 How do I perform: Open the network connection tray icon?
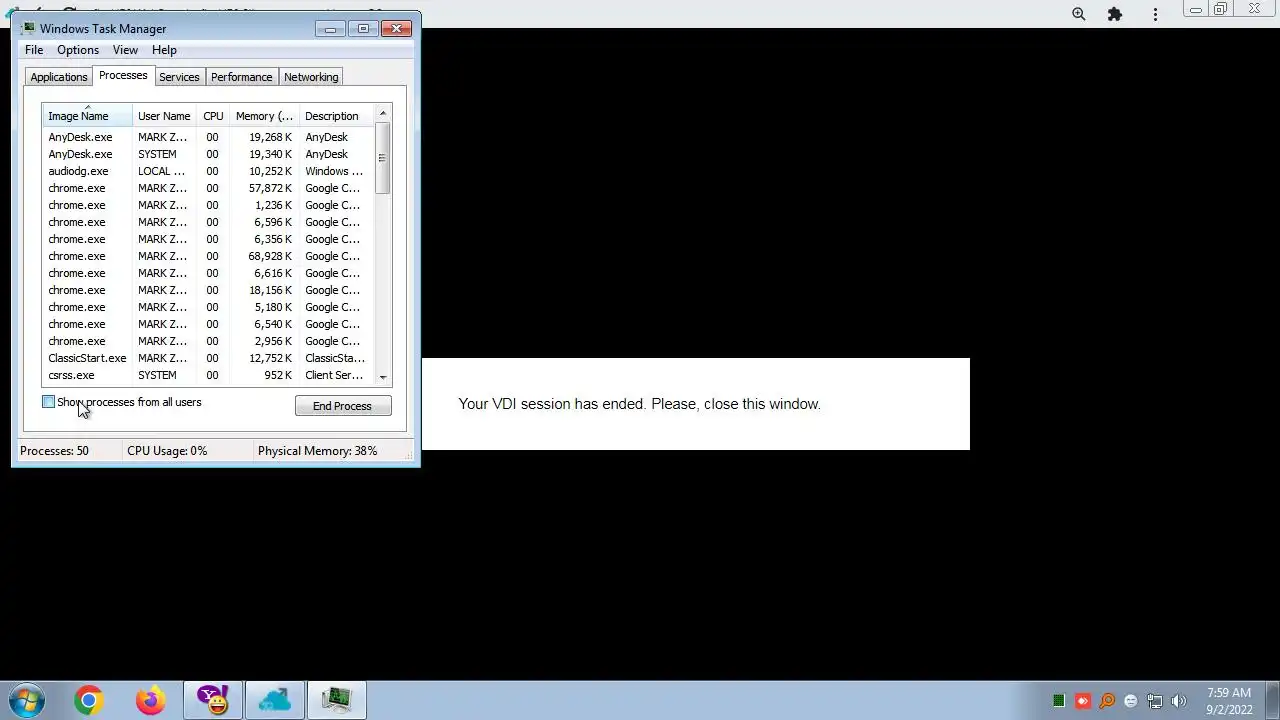click(x=1155, y=701)
